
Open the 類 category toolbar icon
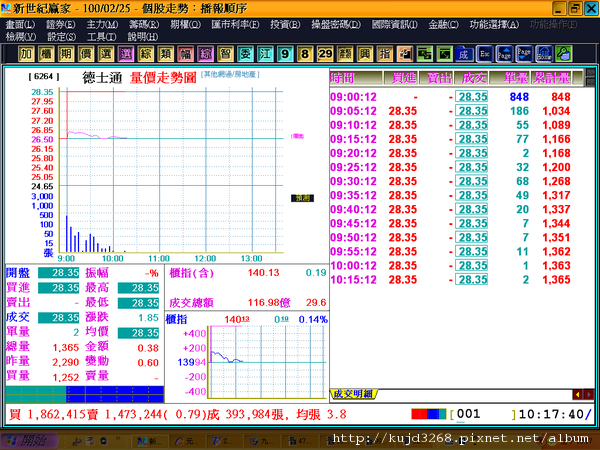pos(165,54)
